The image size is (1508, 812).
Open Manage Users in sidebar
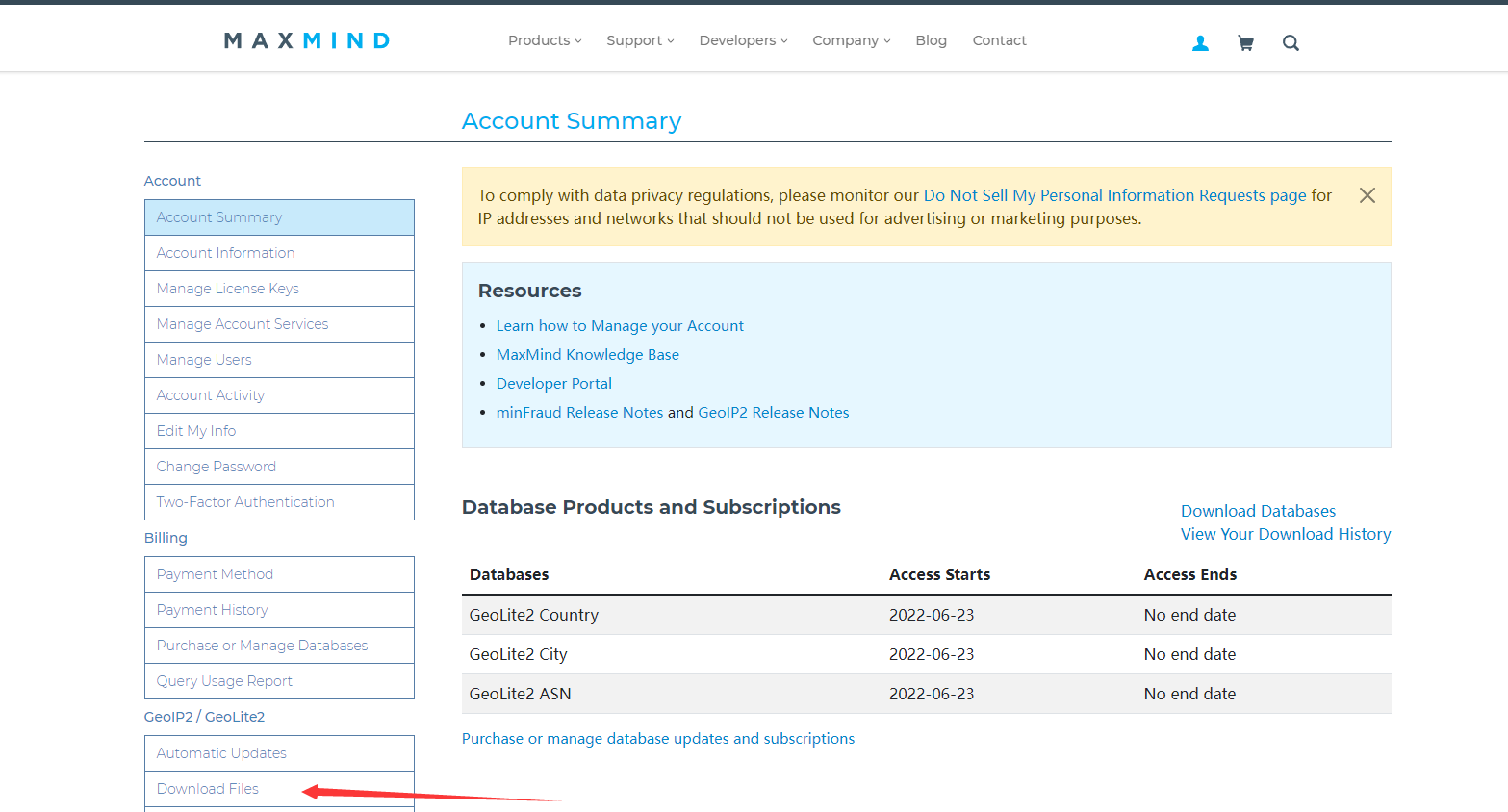tap(279, 360)
